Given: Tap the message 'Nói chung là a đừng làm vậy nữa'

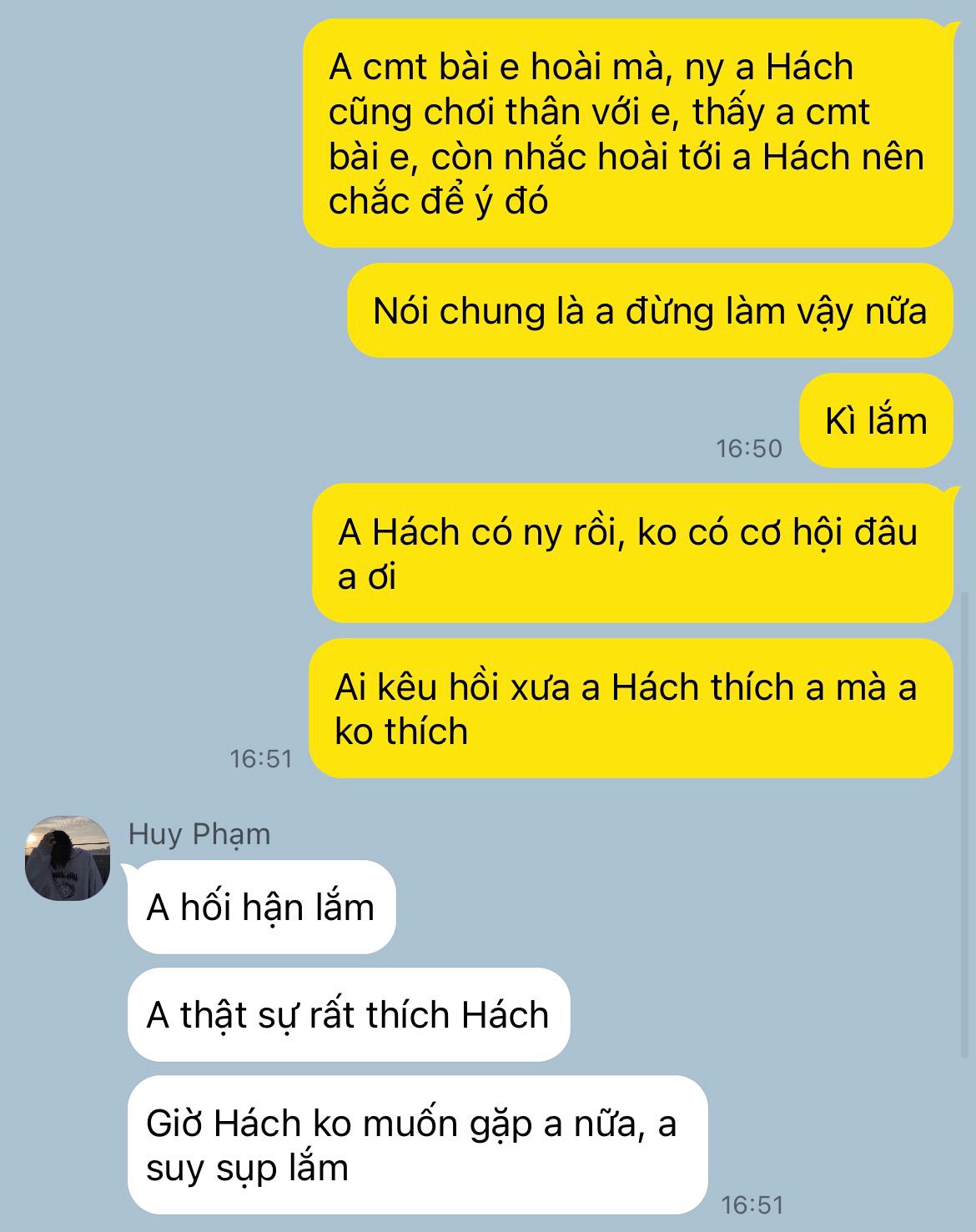Looking at the screenshot, I should point(650,310).
